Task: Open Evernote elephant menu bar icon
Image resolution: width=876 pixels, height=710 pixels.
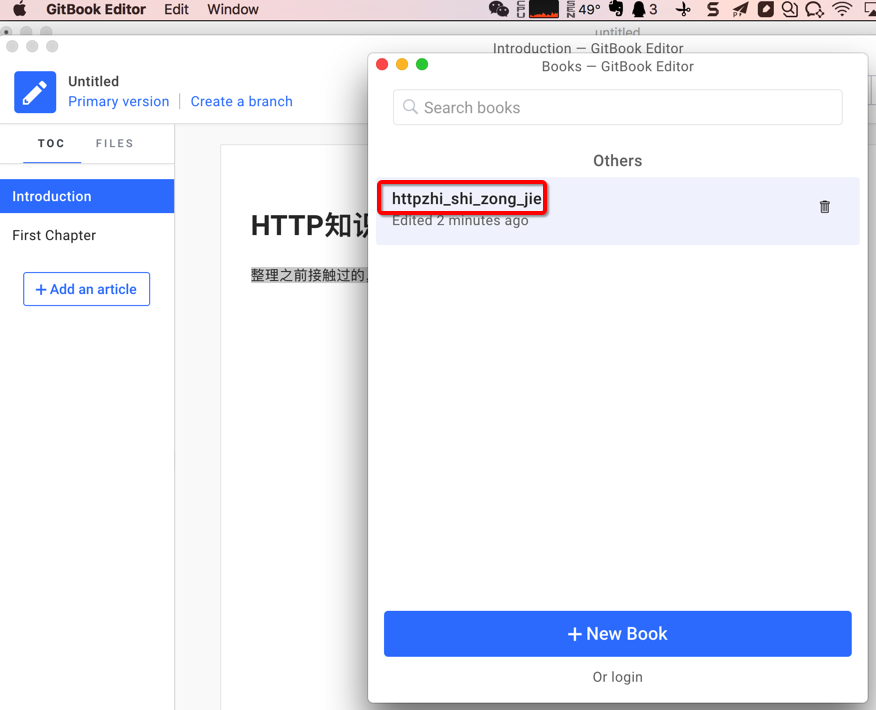Action: tap(616, 9)
